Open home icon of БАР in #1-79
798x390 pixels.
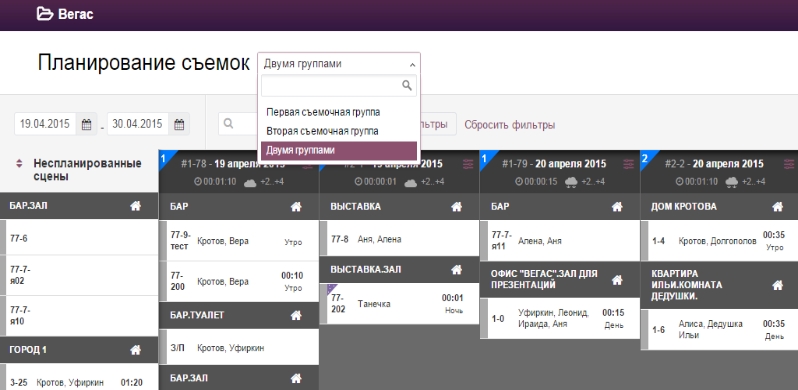(x=617, y=207)
